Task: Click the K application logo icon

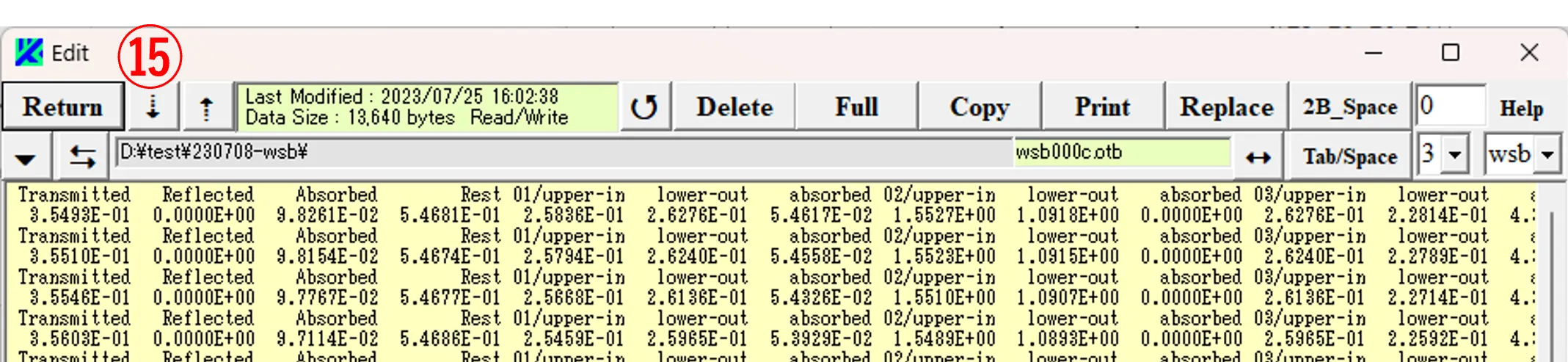Action: (x=29, y=53)
